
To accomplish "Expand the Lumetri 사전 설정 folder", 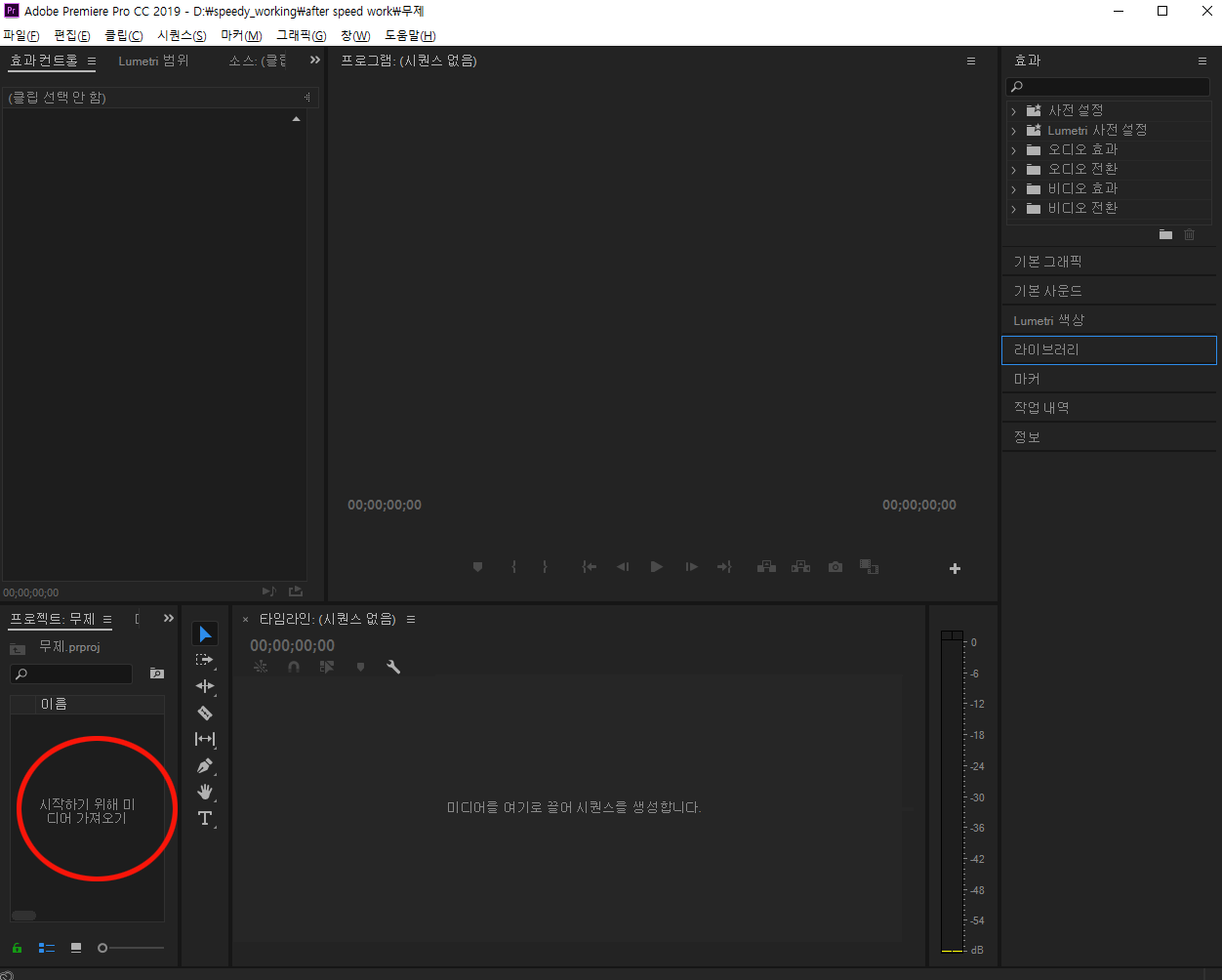I will (1014, 131).
